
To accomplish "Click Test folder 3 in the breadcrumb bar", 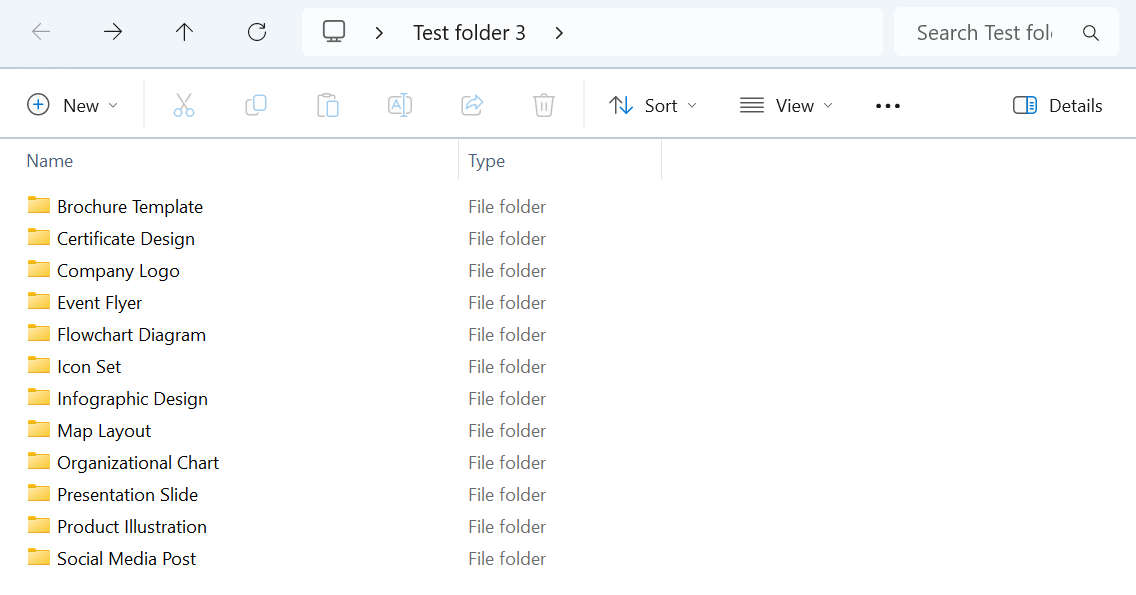I will pos(470,31).
